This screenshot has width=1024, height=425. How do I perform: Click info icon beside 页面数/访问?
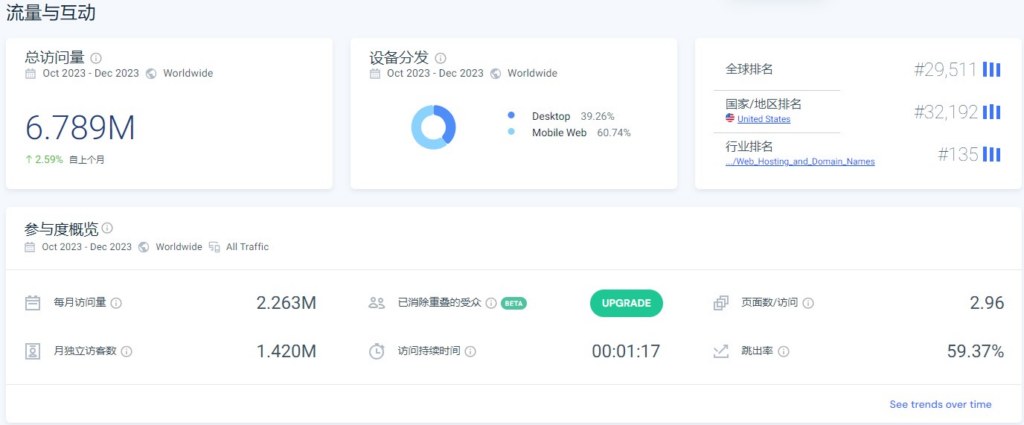808,303
